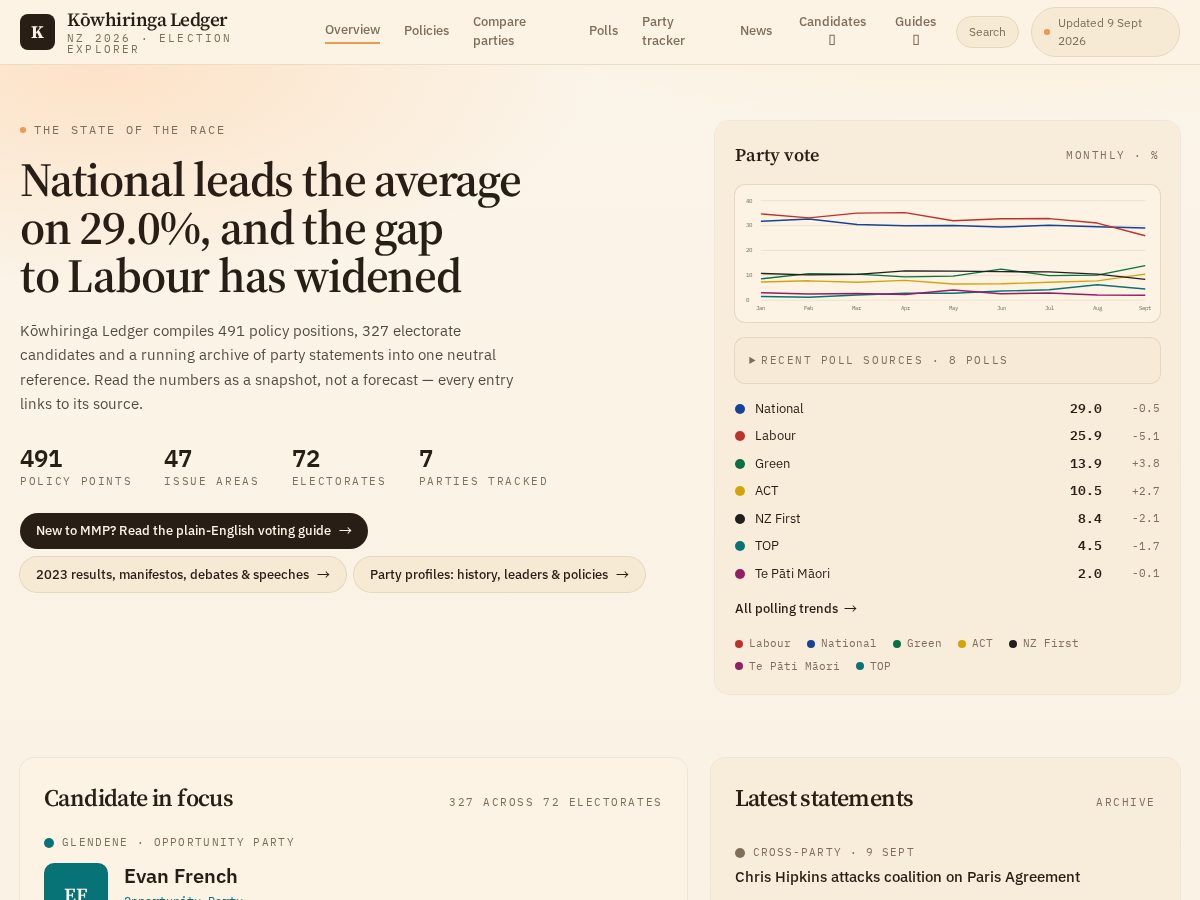Click the arrow icon beside All polling trends
Image resolution: width=1200 pixels, height=900 pixels.
click(x=850, y=609)
